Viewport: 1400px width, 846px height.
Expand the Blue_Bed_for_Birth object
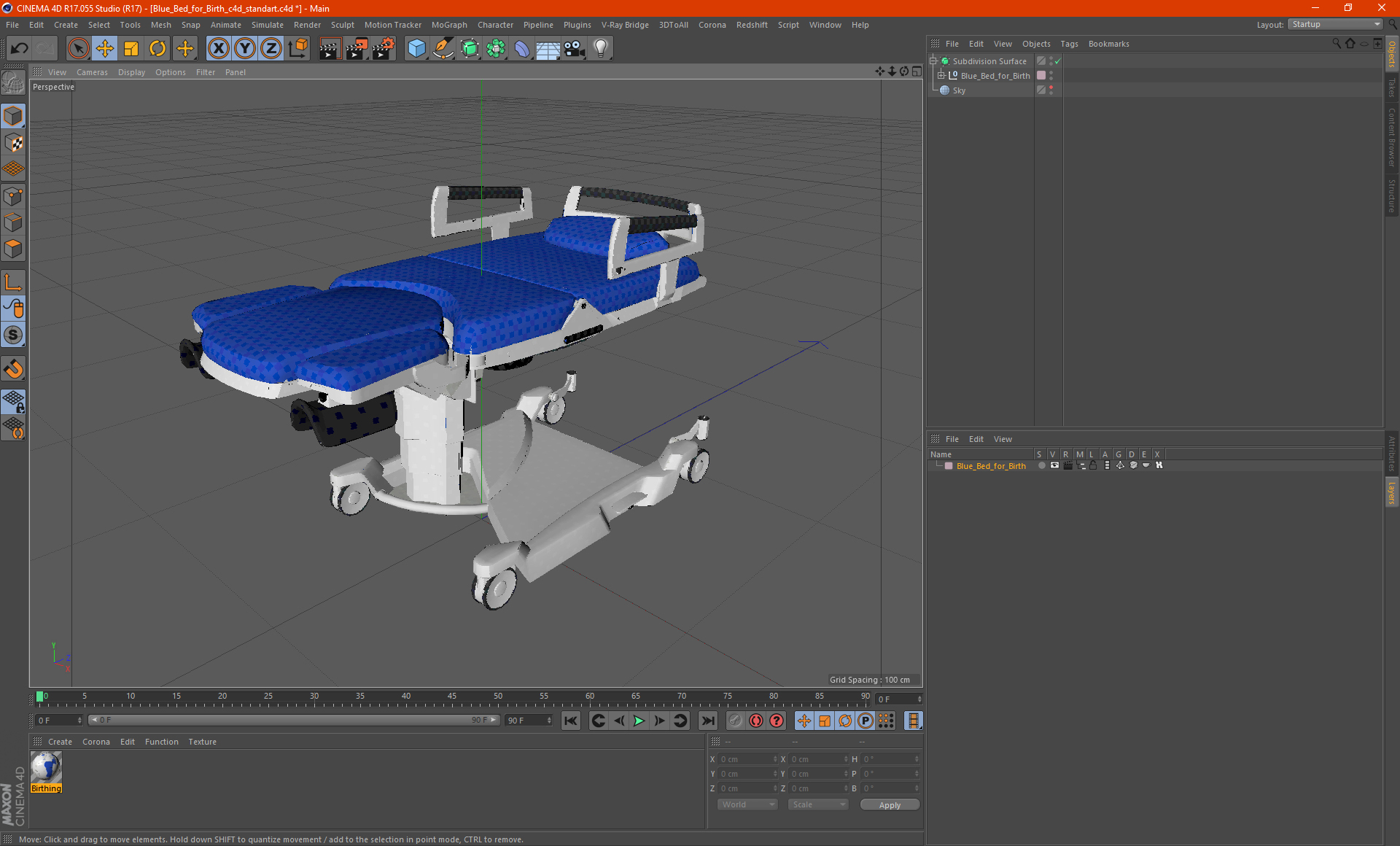(941, 76)
